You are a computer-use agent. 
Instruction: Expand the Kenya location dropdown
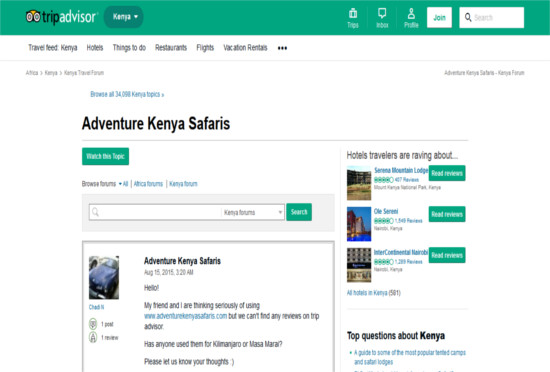(123, 17)
